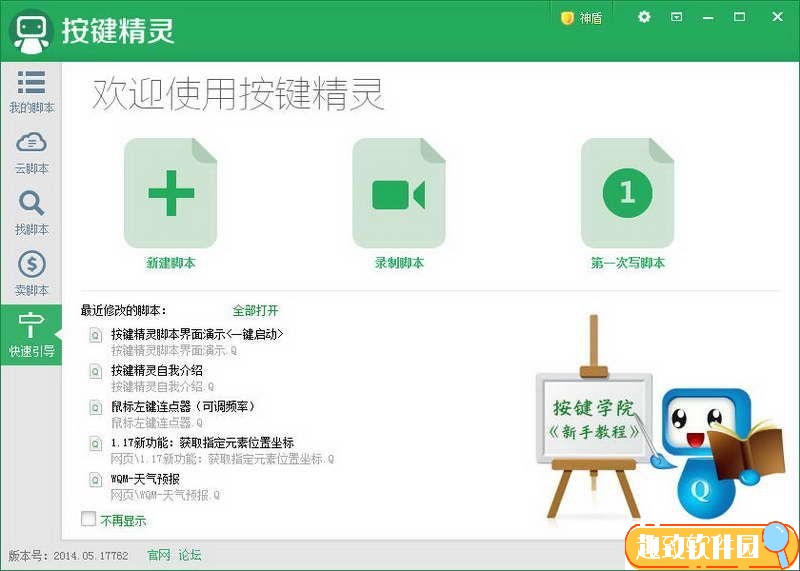Select 找脚本 search in the sidebar

[x=31, y=213]
